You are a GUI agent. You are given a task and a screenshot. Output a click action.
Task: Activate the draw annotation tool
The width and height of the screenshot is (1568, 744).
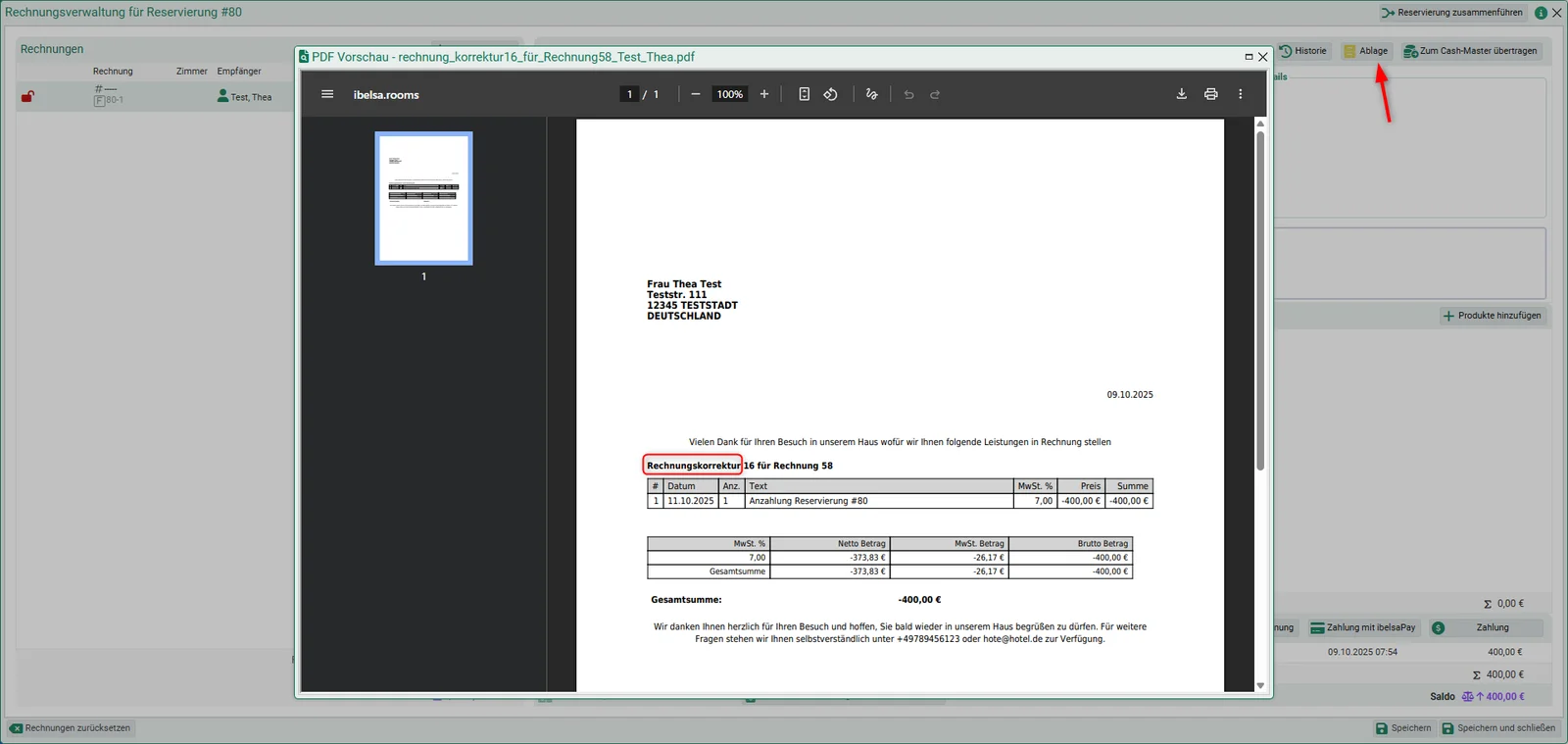click(871, 94)
